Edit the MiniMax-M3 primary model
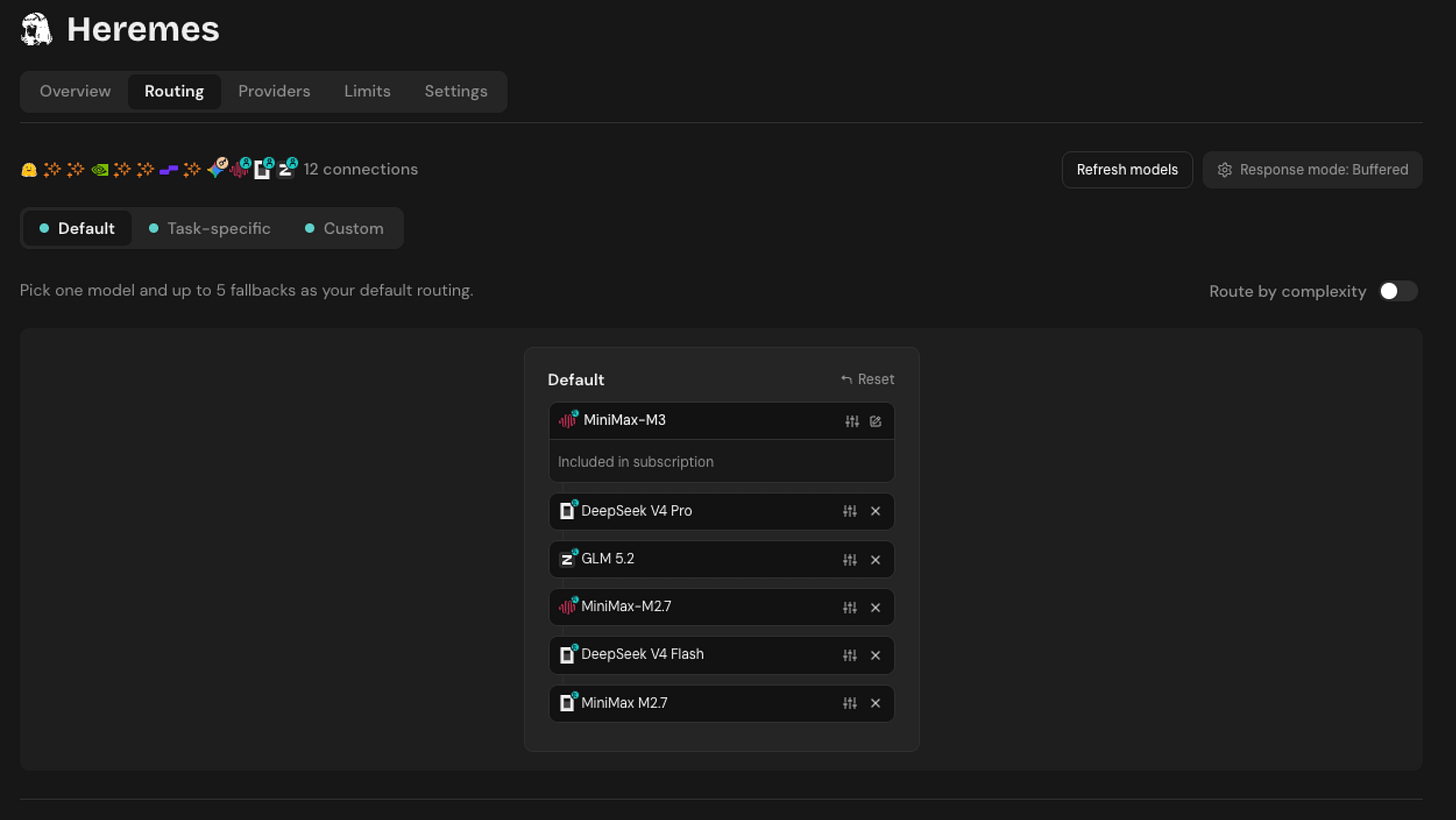Image resolution: width=1456 pixels, height=820 pixels. [x=876, y=421]
